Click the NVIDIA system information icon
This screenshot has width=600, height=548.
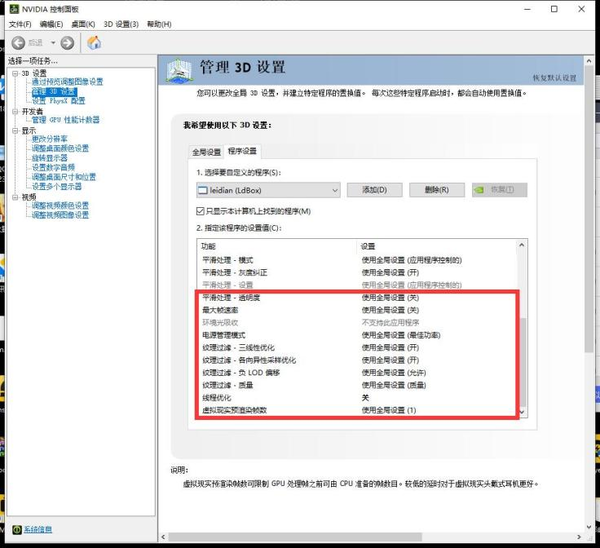[16, 530]
